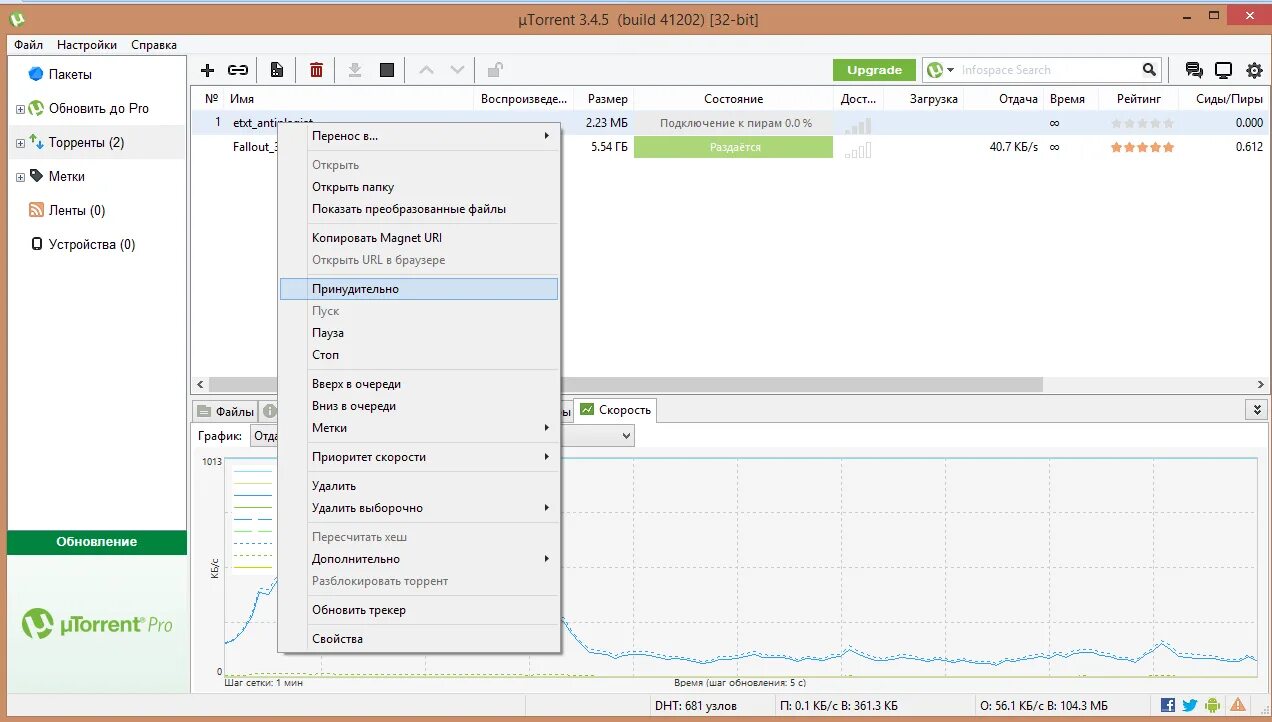Click the Facebook icon in status bar
Viewport: 1272px width, 722px height.
point(1168,705)
